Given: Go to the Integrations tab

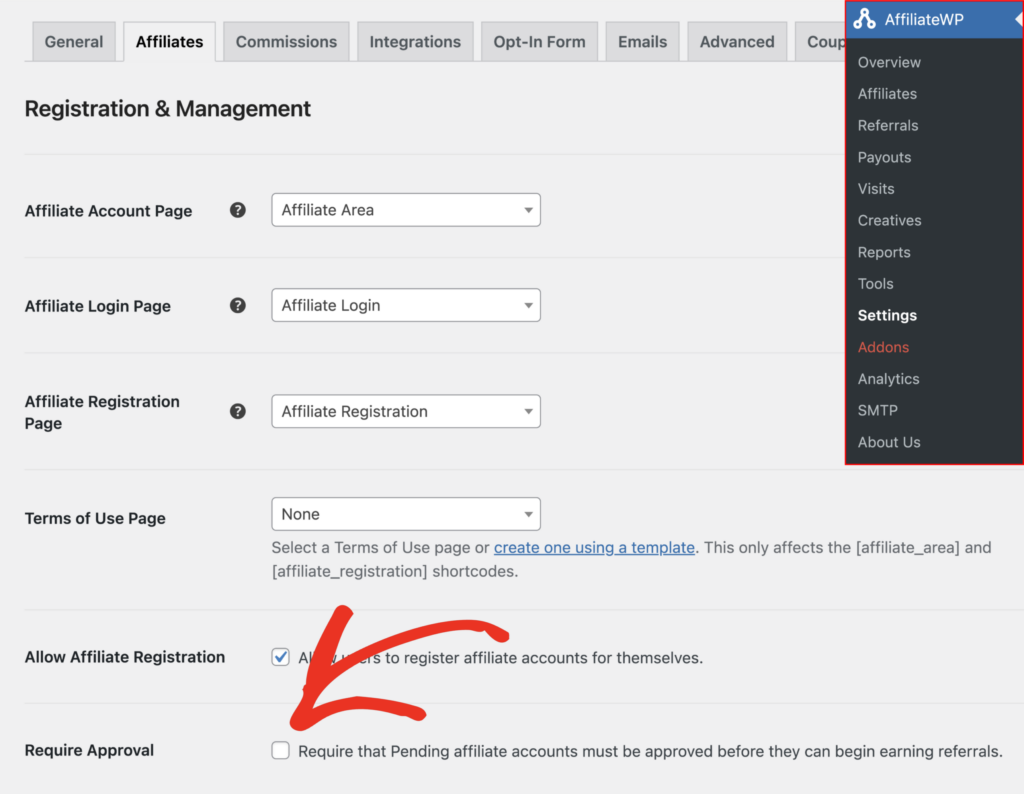Looking at the screenshot, I should click(415, 42).
